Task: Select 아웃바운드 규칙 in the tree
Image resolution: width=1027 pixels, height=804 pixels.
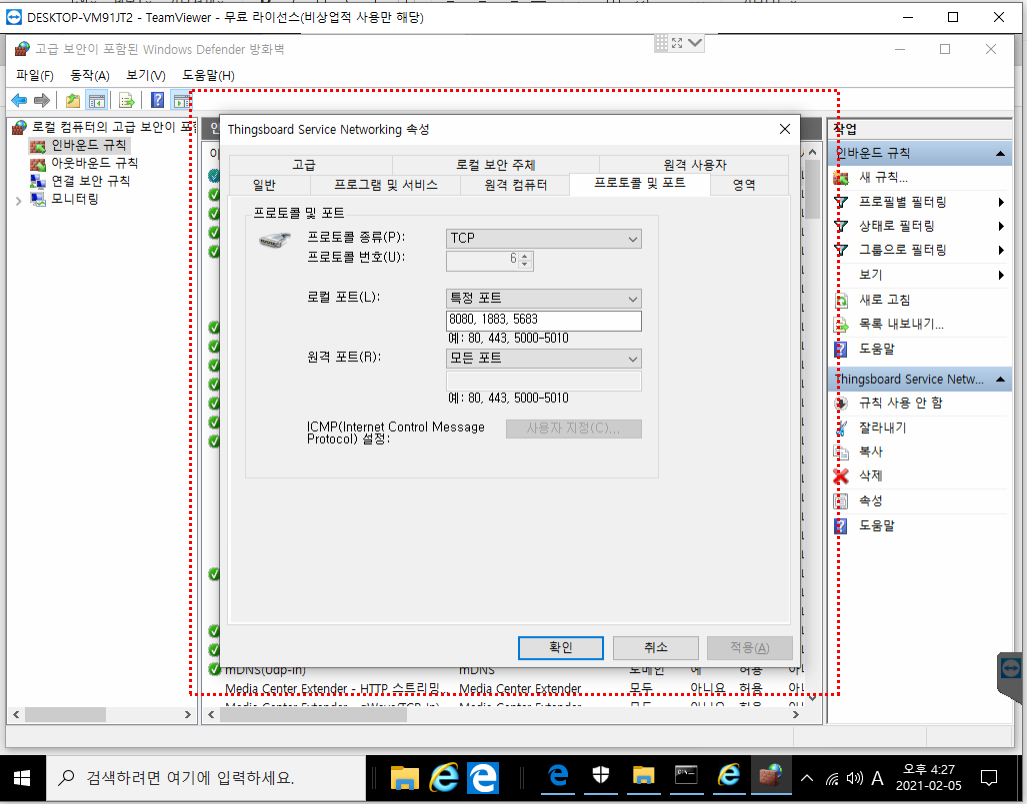Action: (x=94, y=163)
